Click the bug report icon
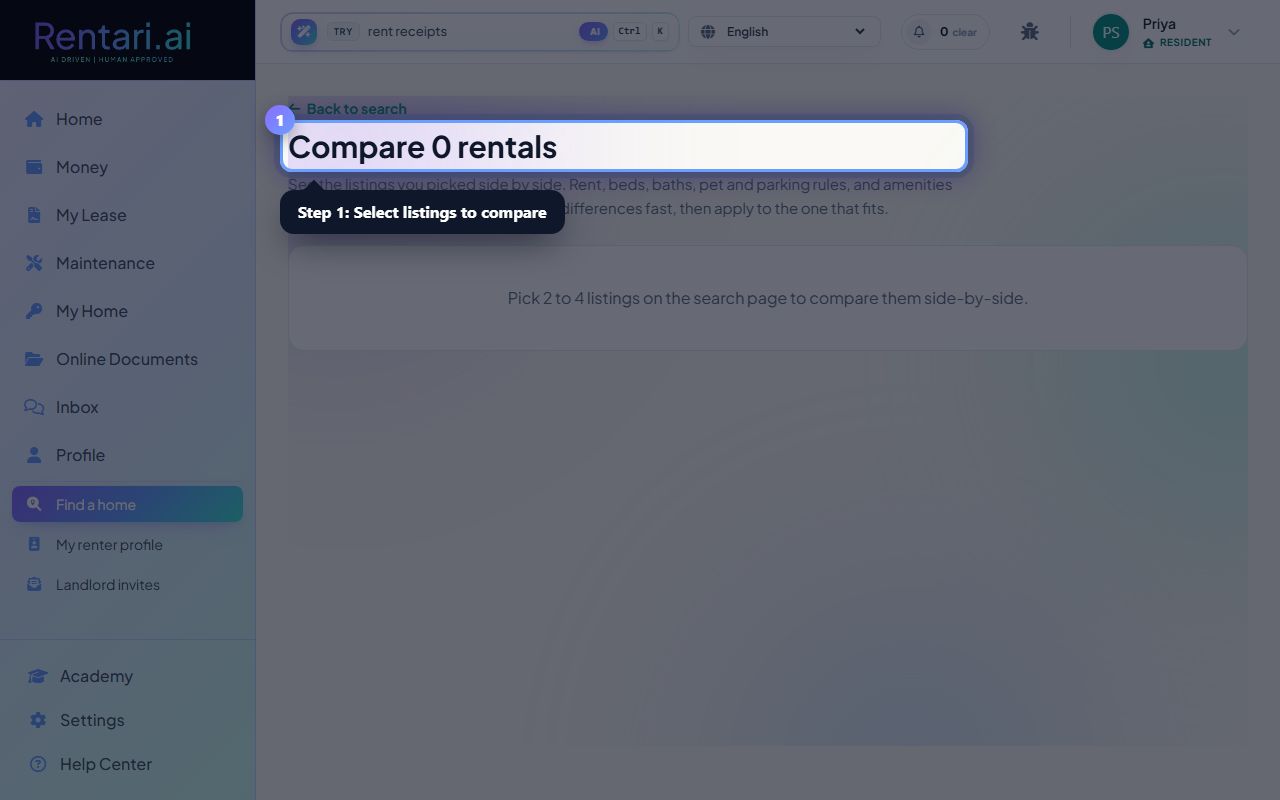This screenshot has width=1280, height=800. [1030, 31]
